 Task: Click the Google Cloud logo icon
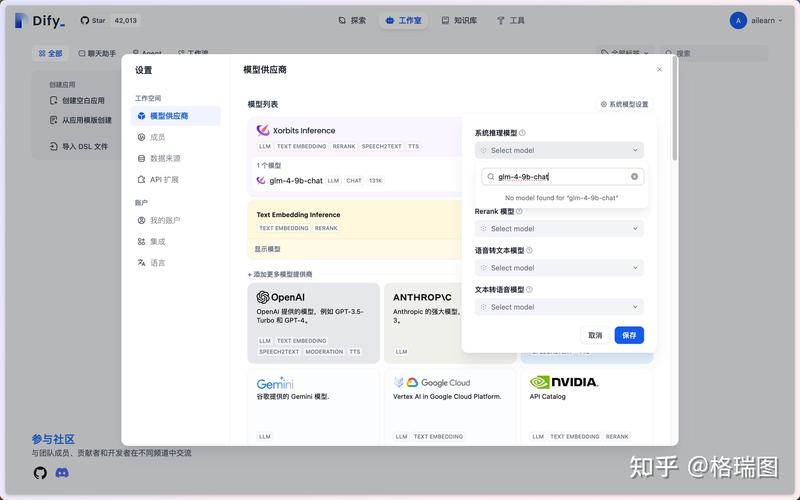[412, 382]
